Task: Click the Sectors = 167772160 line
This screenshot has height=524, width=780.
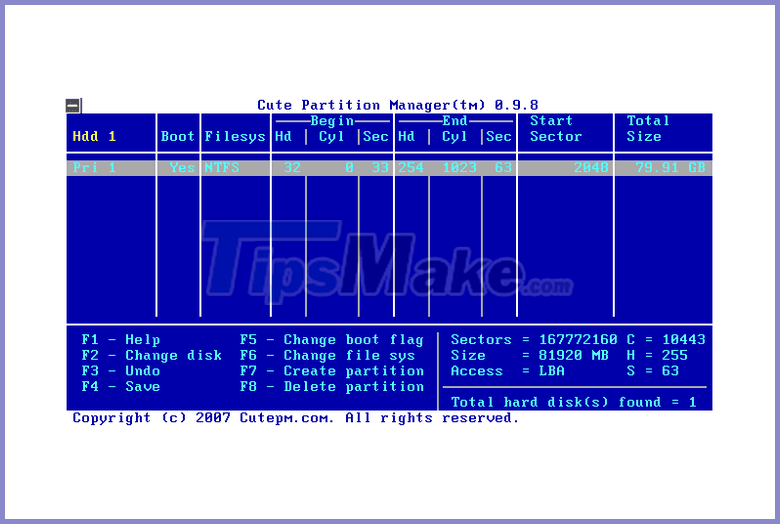Action: point(534,340)
